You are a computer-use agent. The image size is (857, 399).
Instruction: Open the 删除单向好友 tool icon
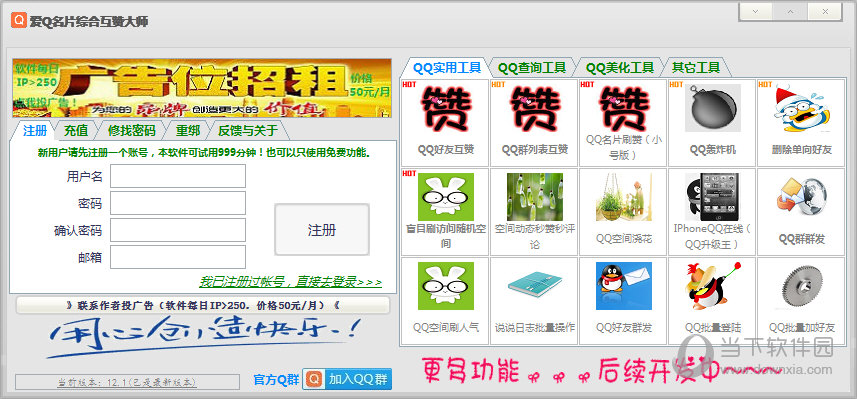pos(802,109)
